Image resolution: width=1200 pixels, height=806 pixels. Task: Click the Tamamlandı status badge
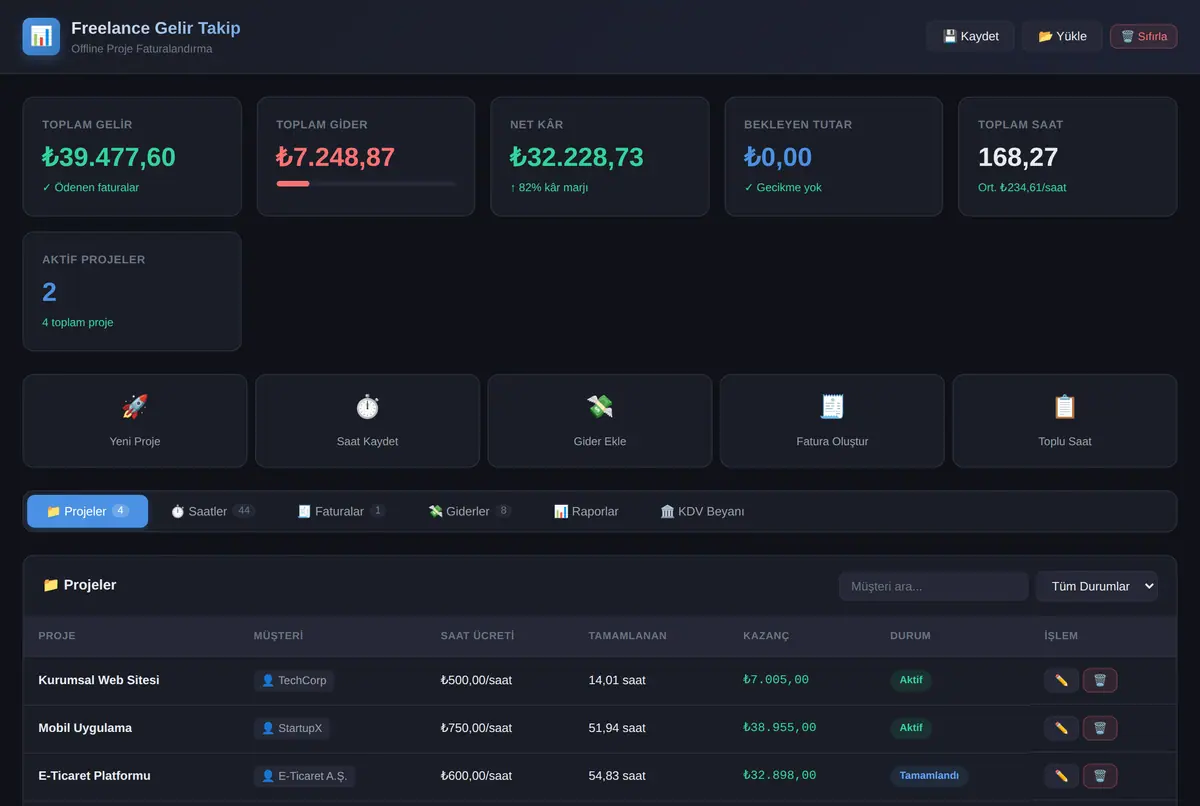[929, 776]
